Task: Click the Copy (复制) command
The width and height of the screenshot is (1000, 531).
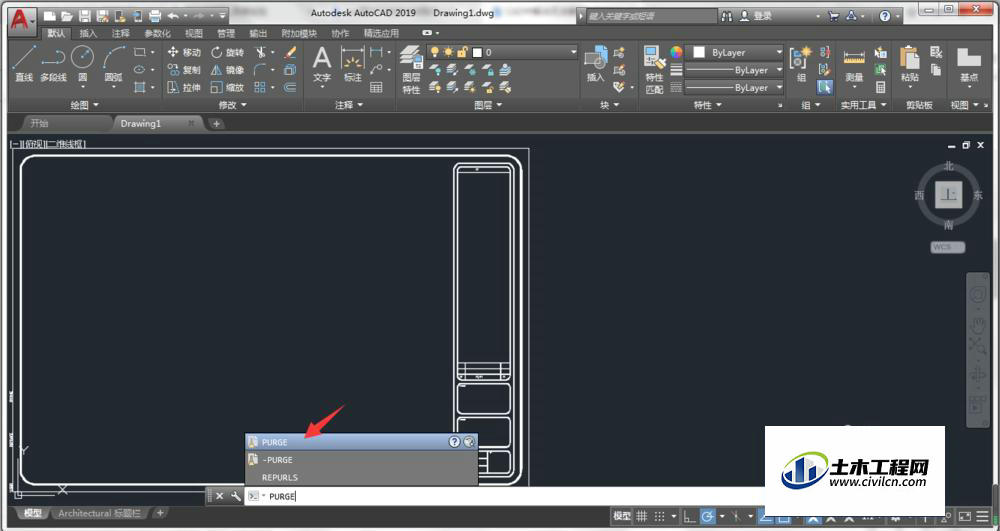Action: (184, 70)
